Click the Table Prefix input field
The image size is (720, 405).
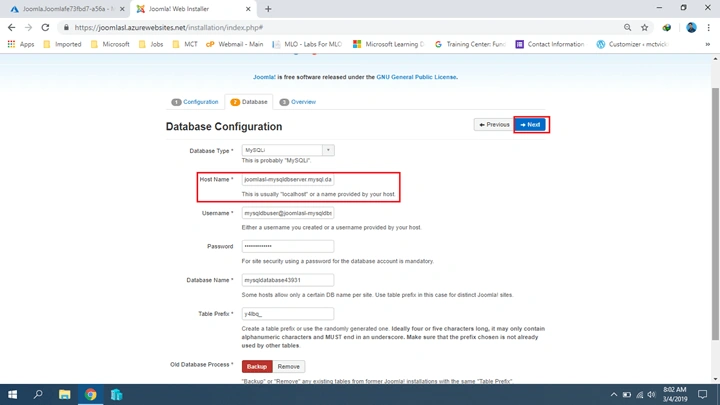[x=287, y=314]
